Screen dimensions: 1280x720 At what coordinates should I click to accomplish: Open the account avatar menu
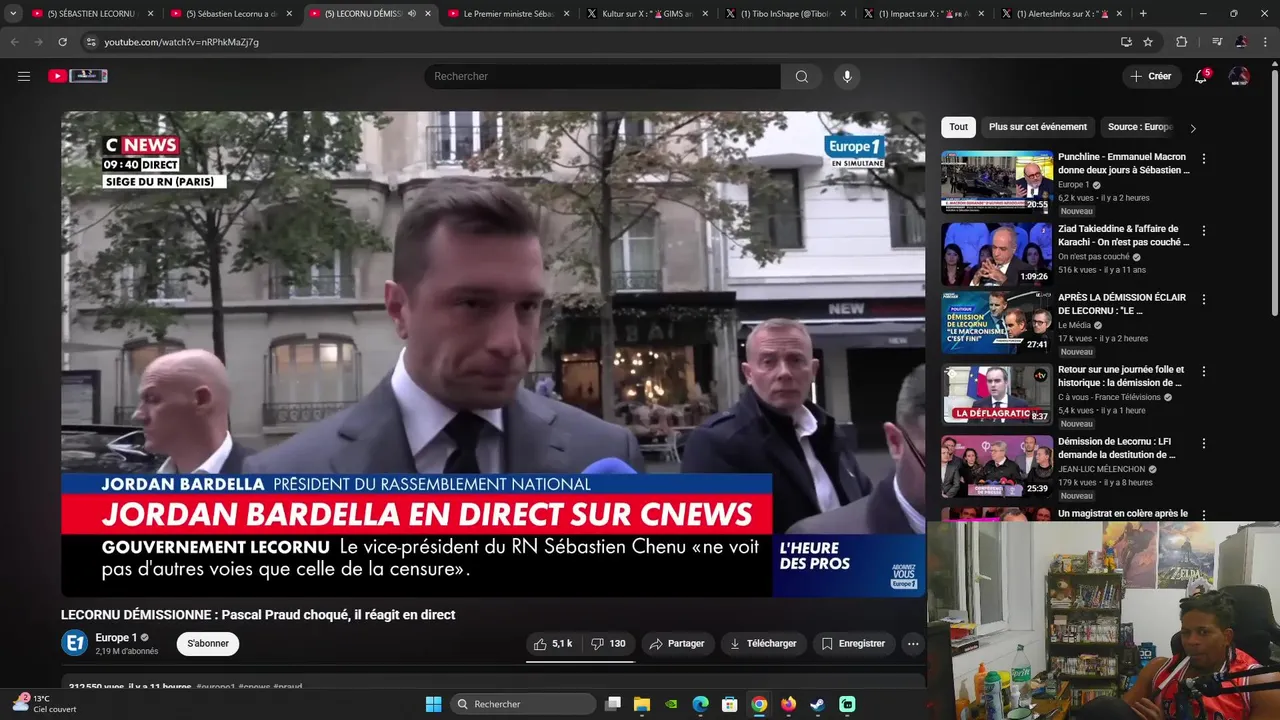(1239, 76)
